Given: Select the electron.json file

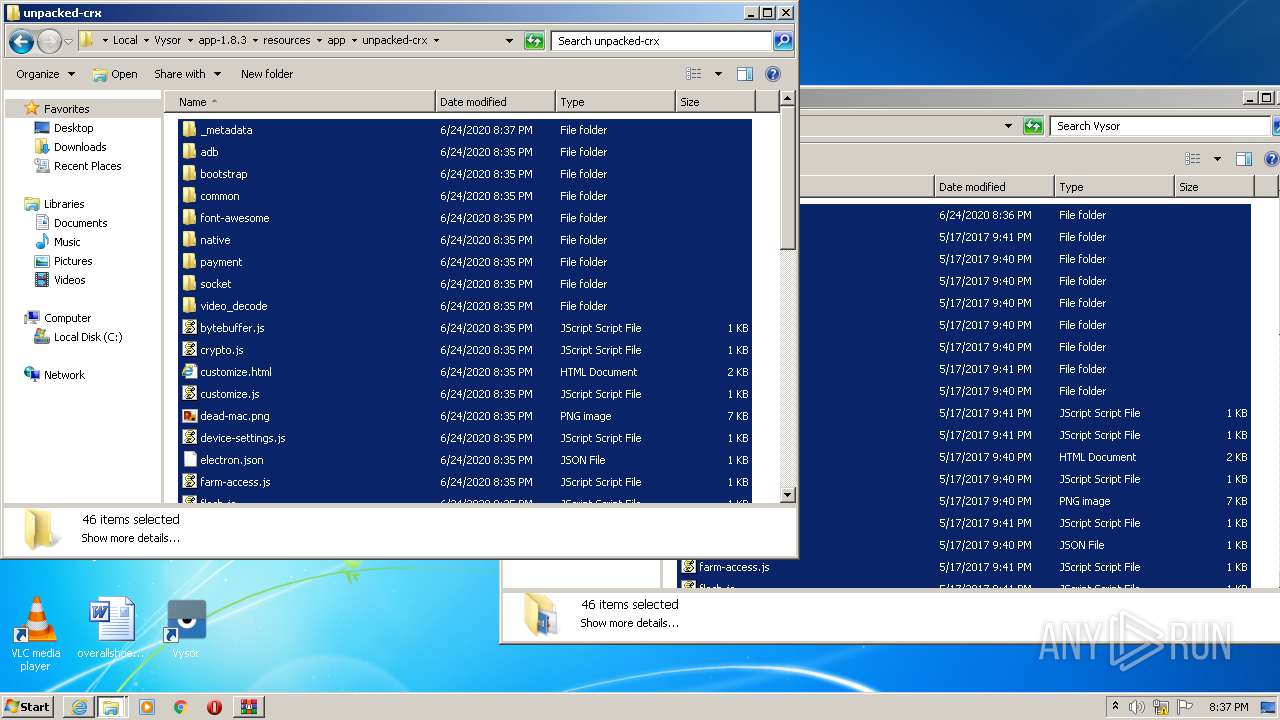Looking at the screenshot, I should [465, 460].
